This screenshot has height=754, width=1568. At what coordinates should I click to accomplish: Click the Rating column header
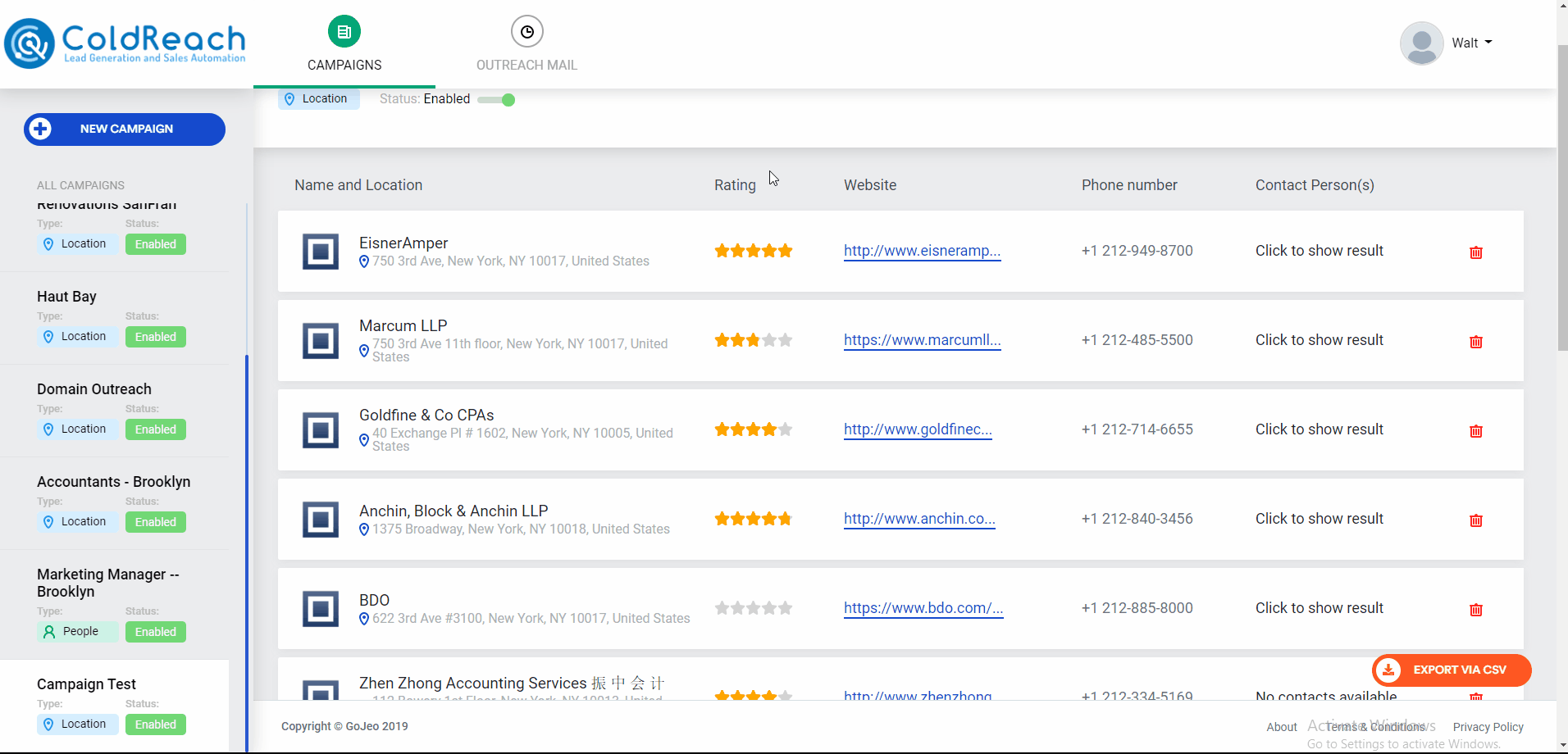point(735,185)
